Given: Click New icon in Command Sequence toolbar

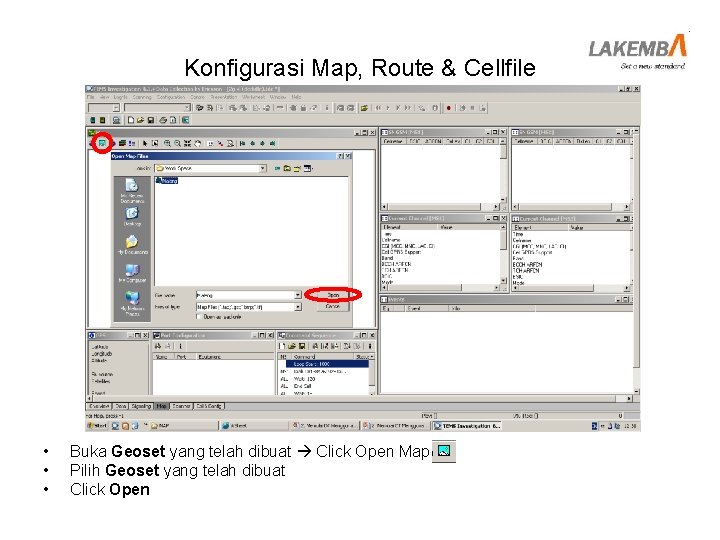Looking at the screenshot, I should tap(282, 346).
